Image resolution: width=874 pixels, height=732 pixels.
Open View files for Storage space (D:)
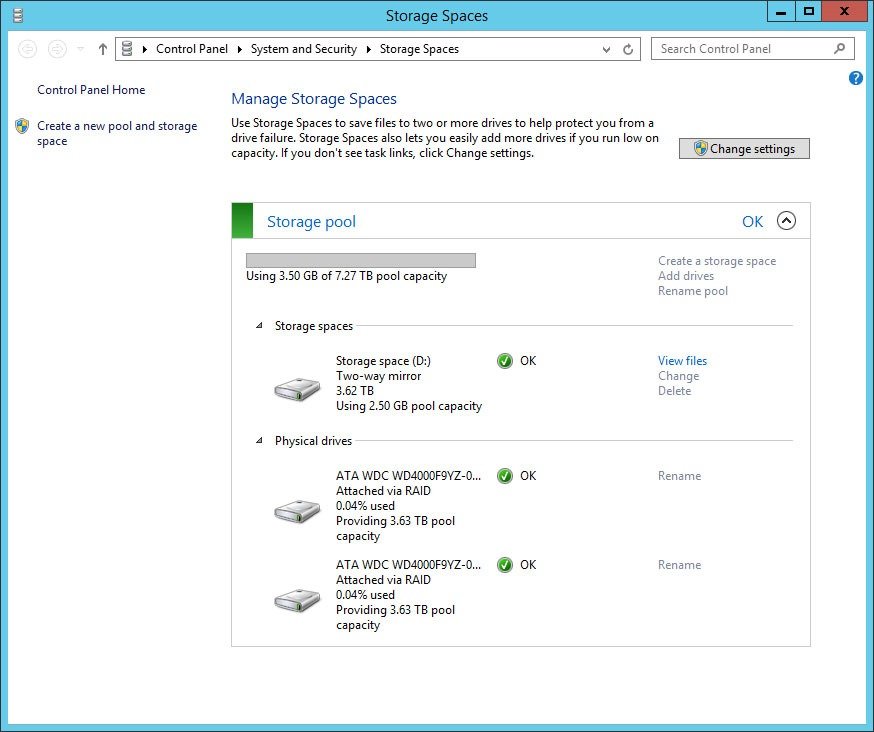click(x=682, y=361)
